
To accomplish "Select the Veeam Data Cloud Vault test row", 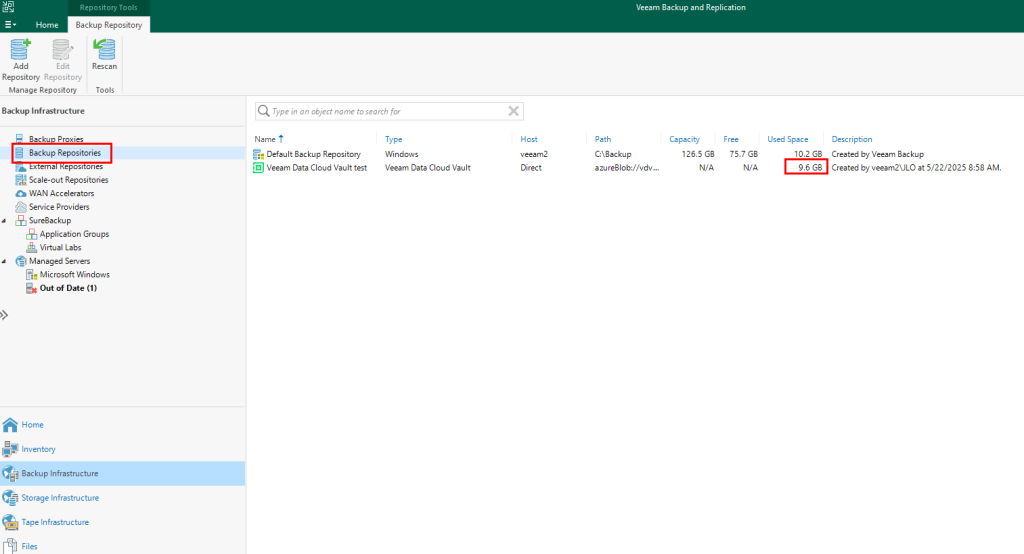I will coord(635,168).
